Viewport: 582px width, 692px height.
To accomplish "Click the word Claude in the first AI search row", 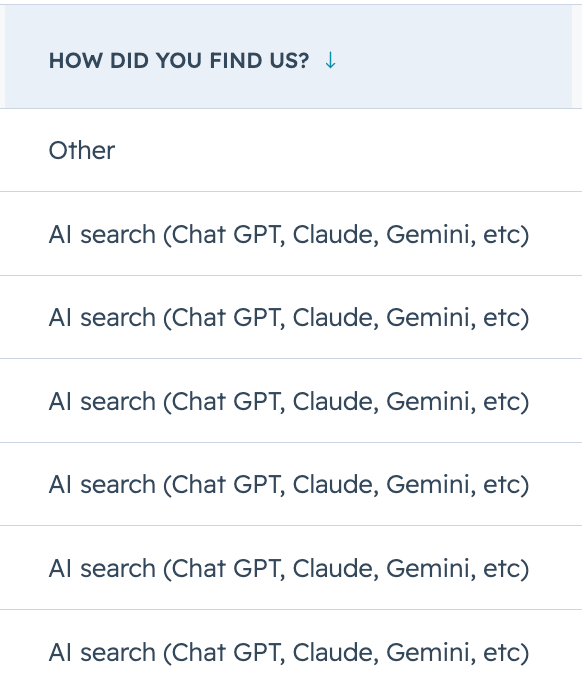I will tap(336, 234).
